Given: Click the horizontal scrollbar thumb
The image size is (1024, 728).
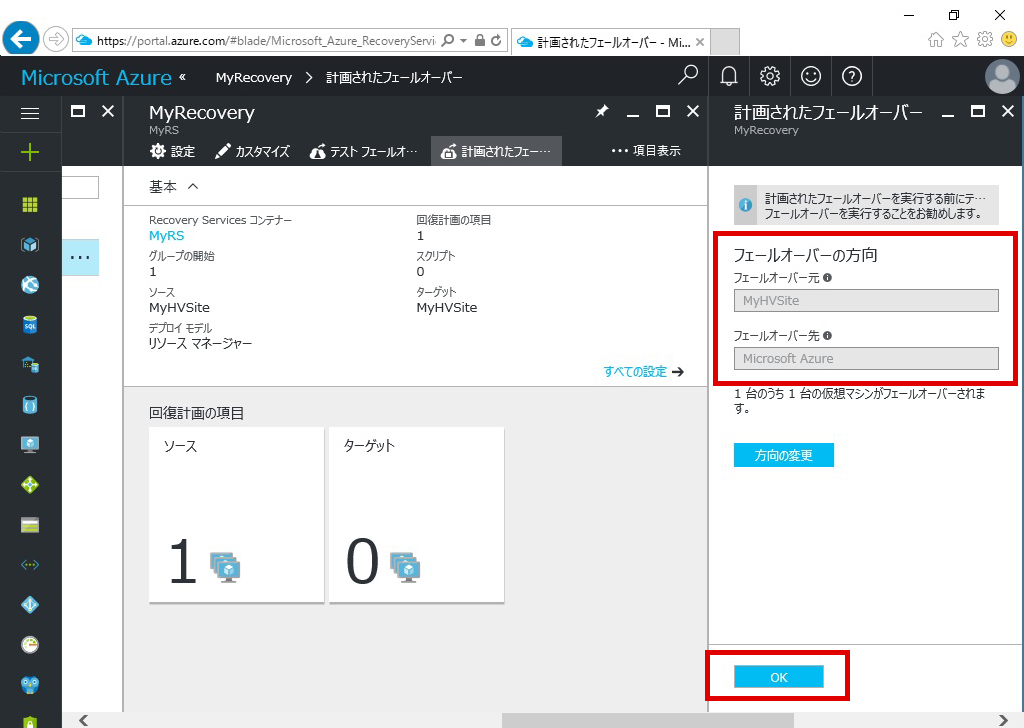Looking at the screenshot, I should point(648,720).
